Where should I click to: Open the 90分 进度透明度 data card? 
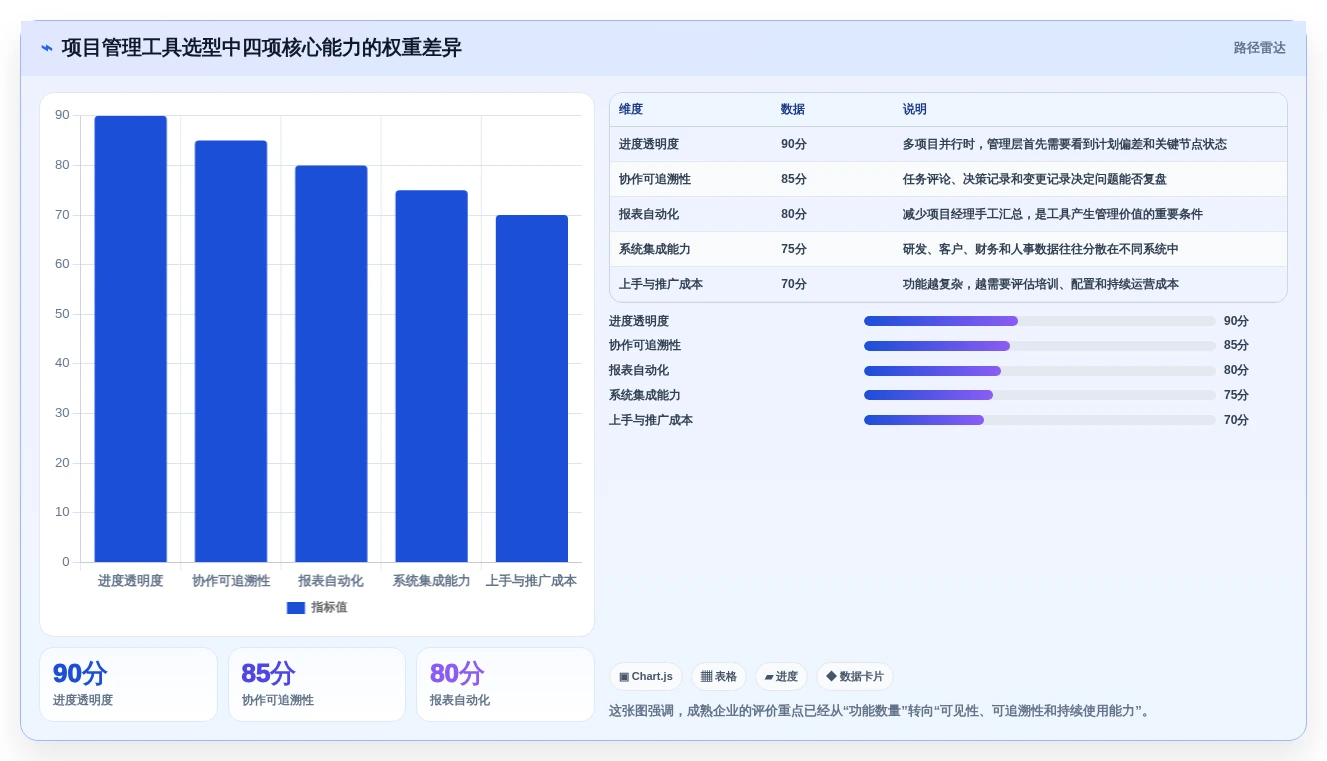(128, 685)
